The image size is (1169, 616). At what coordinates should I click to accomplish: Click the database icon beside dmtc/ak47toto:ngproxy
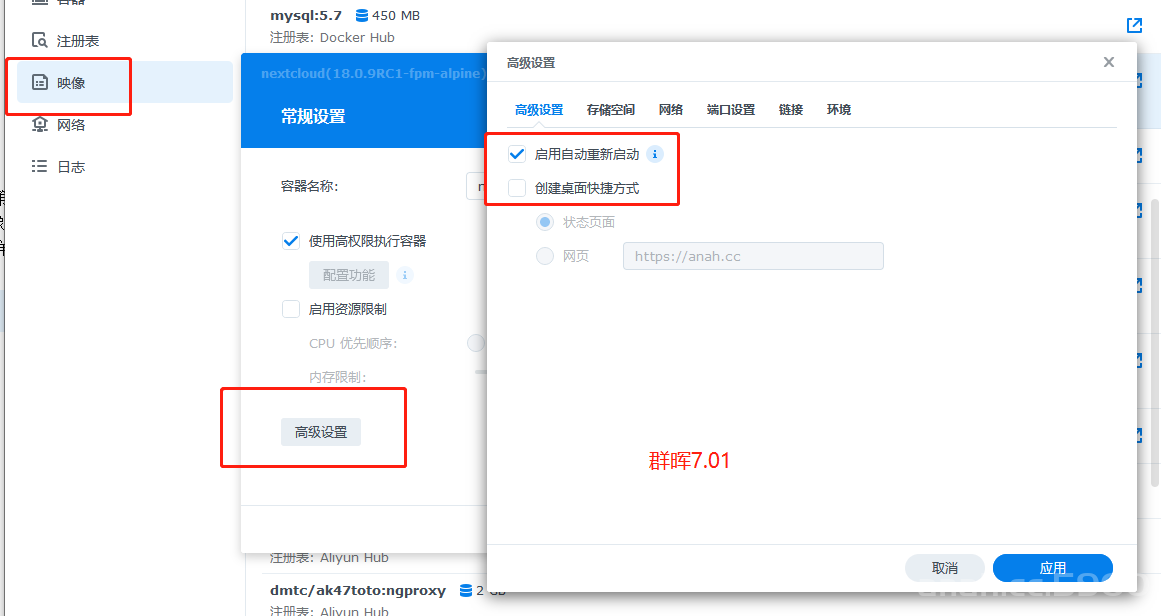pyautogui.click(x=466, y=591)
